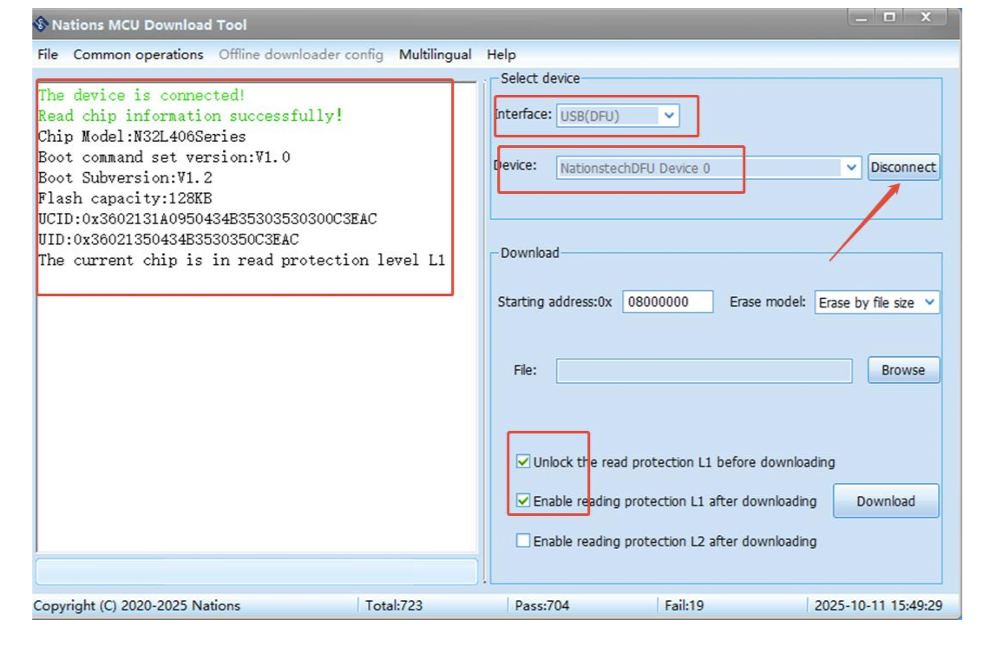Maximize the download tool window

890,18
